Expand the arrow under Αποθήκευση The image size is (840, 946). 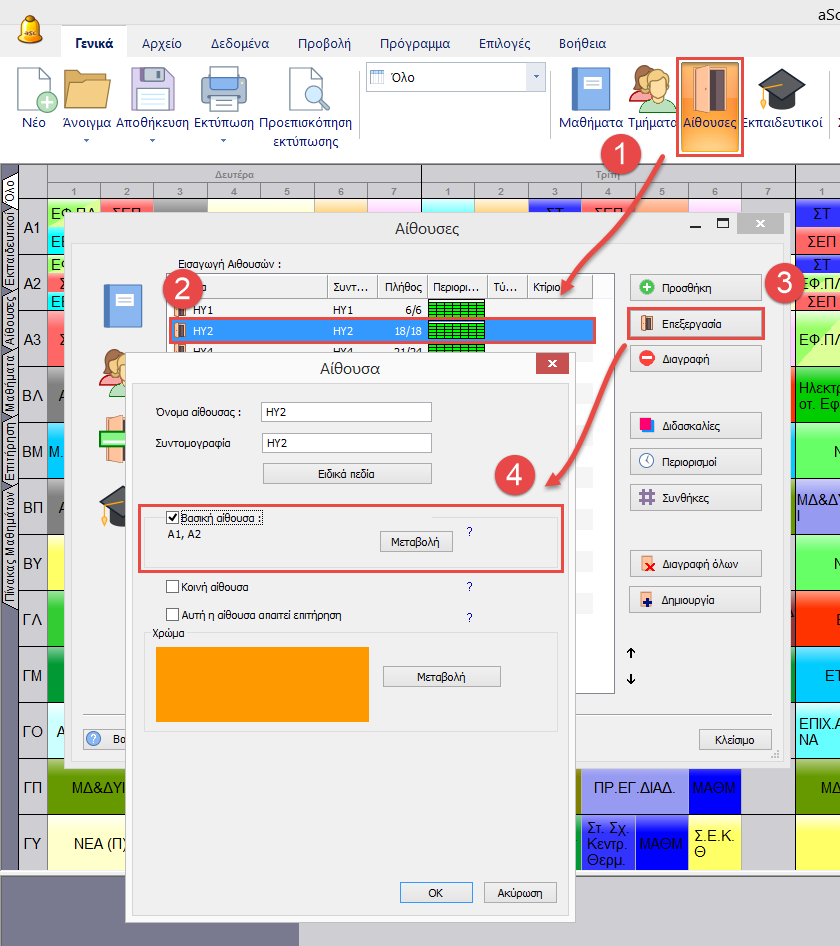point(152,141)
